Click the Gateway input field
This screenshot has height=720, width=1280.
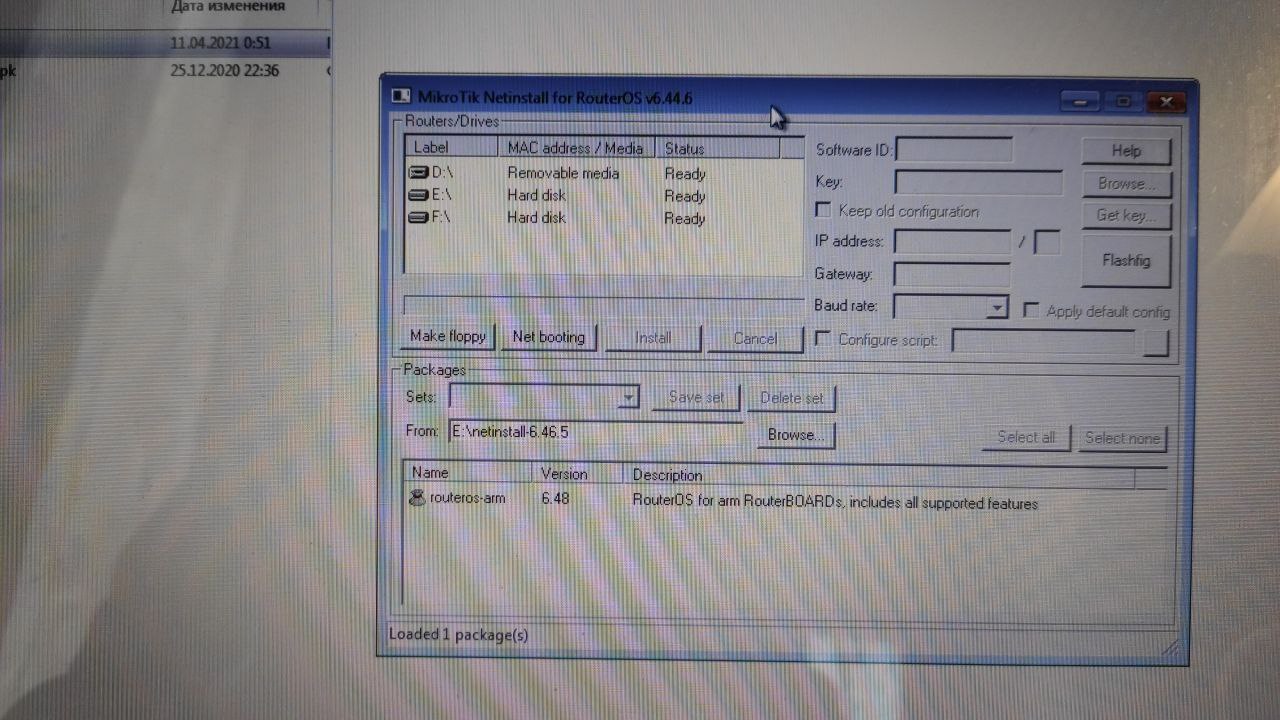(x=951, y=274)
